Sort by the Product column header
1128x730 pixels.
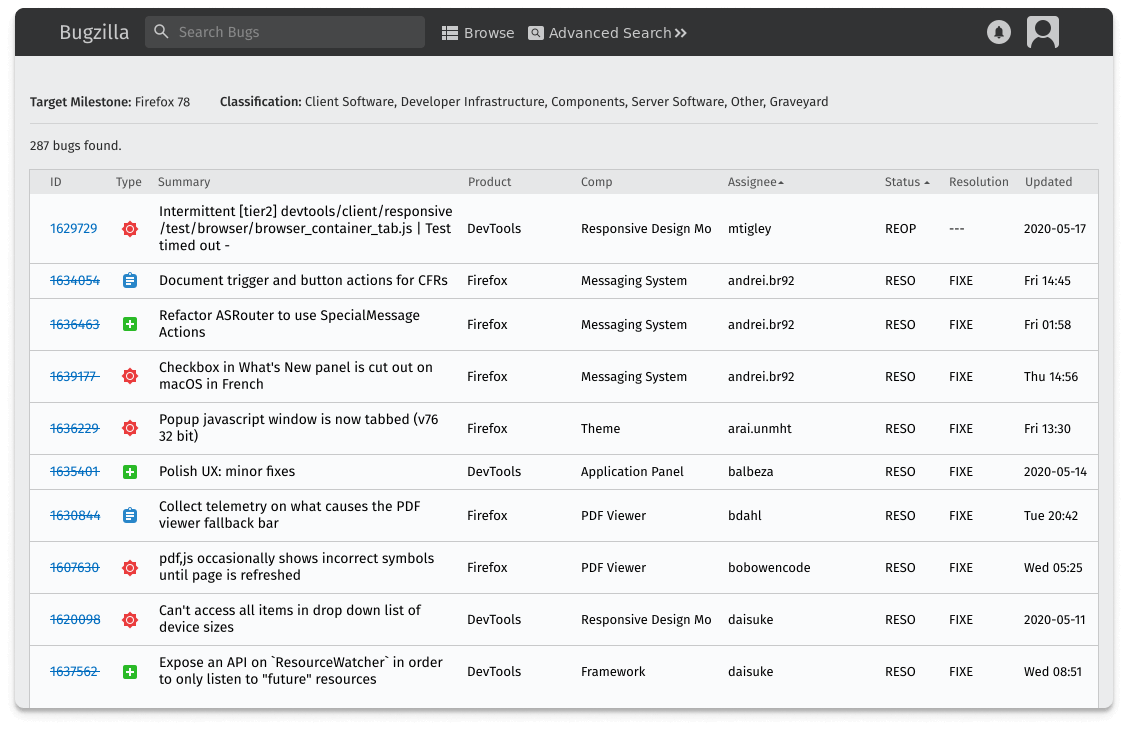pyautogui.click(x=489, y=182)
